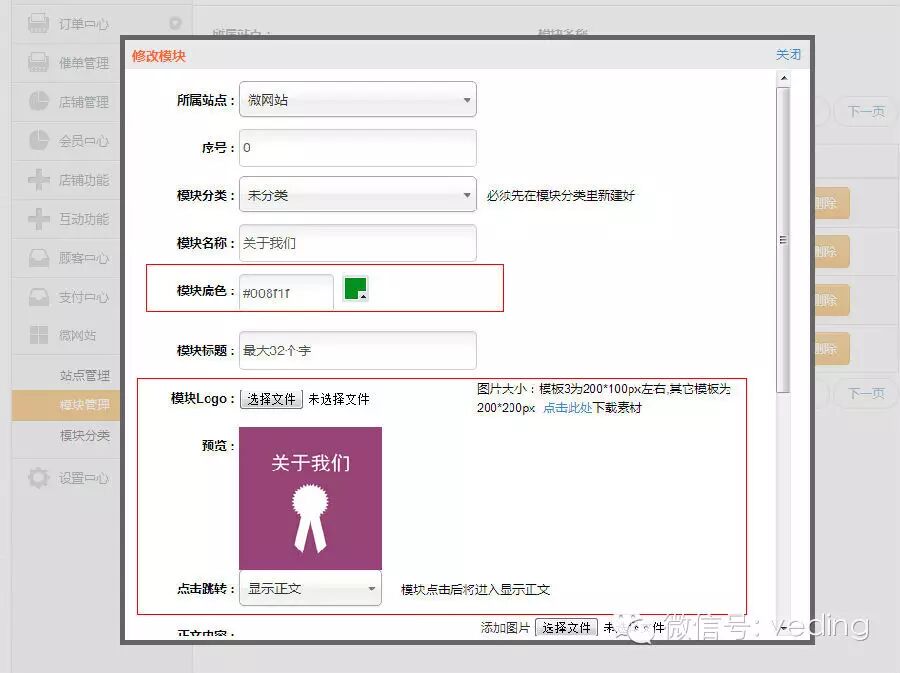Screen dimensions: 900x673
Task: Click 选择文件 button next to 添加图片
Action: 566,628
